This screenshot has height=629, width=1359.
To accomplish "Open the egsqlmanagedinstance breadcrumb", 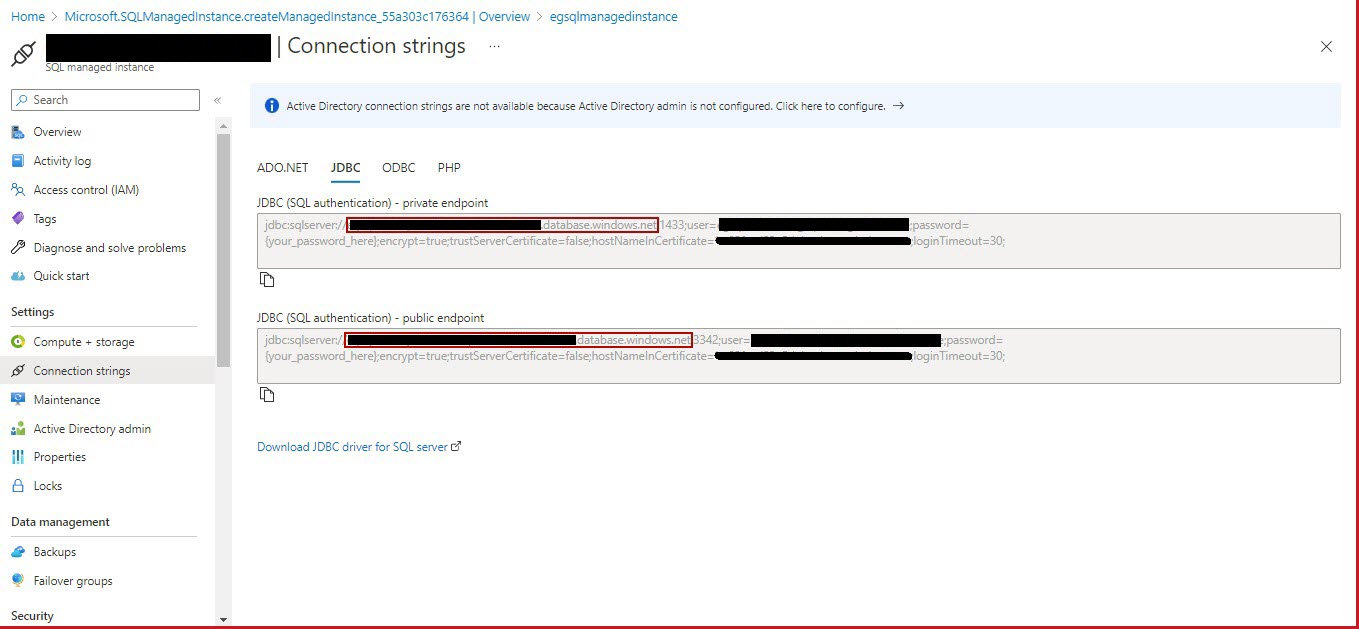I will tap(614, 17).
